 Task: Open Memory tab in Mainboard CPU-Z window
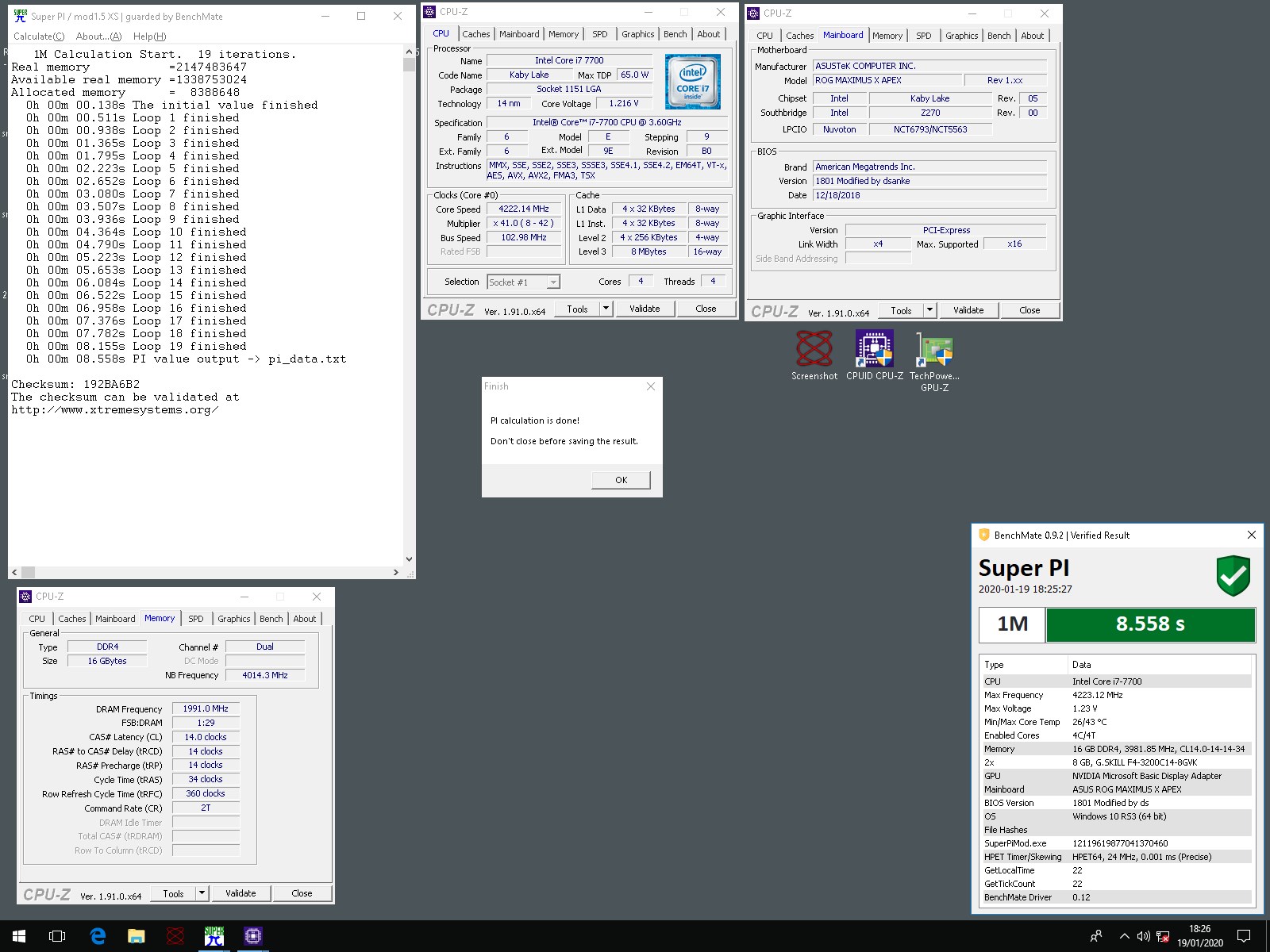887,36
